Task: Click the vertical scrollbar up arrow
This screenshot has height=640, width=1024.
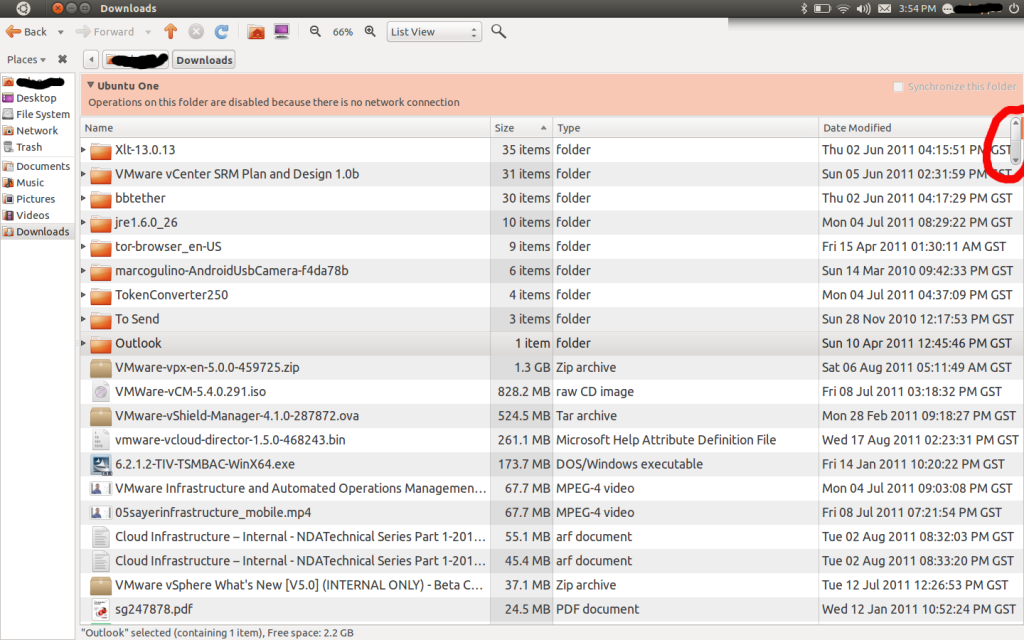Action: (1016, 123)
